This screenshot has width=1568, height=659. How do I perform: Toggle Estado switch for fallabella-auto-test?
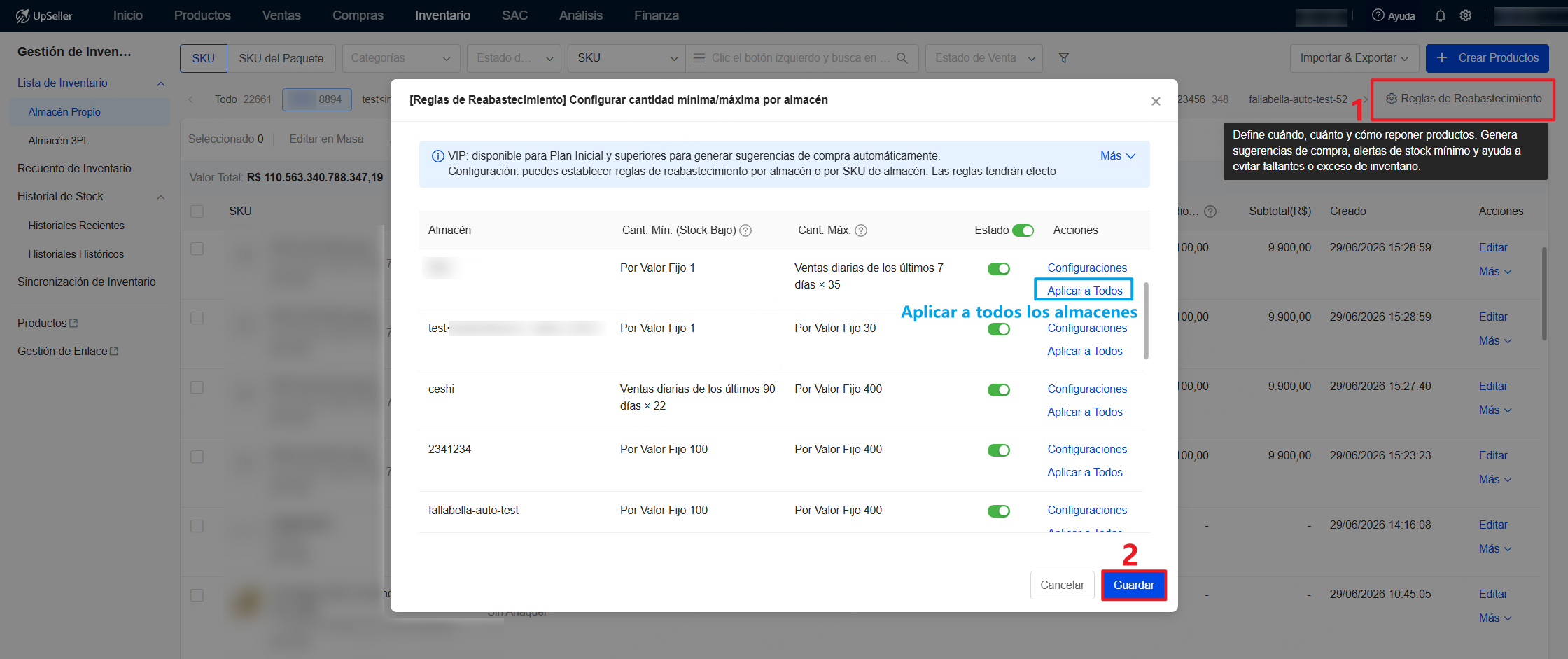[x=999, y=511]
